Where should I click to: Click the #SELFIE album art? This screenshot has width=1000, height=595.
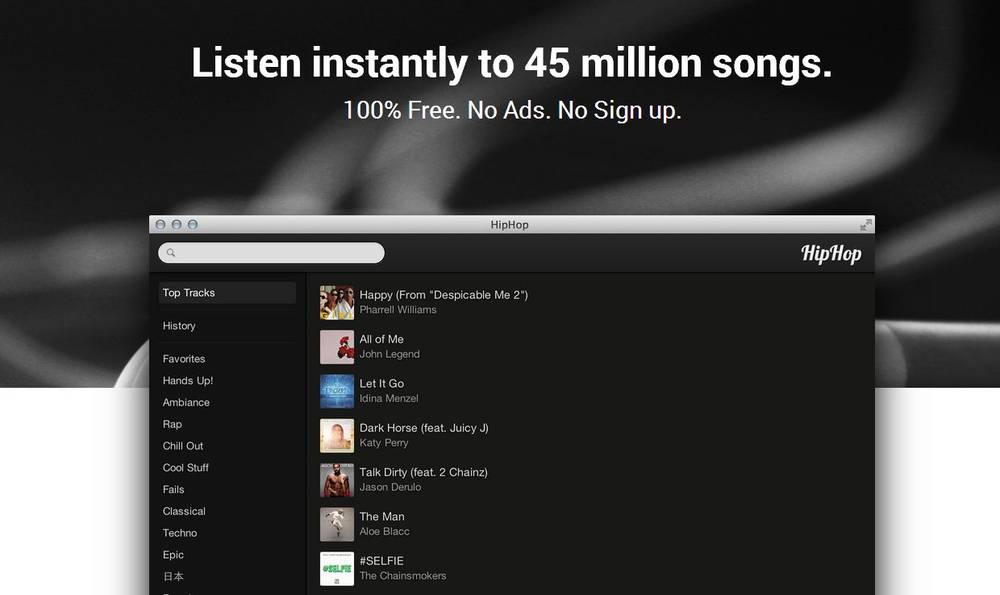[337, 568]
